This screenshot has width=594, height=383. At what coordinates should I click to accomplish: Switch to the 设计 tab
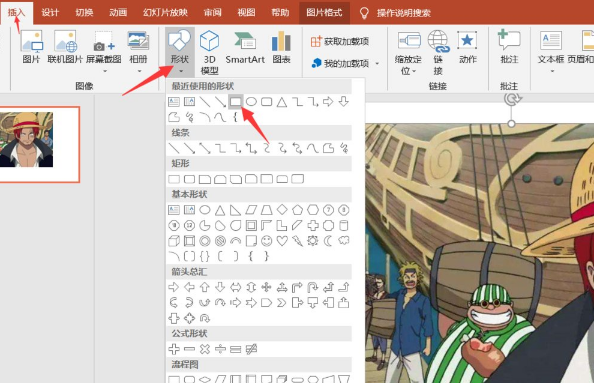[50, 13]
